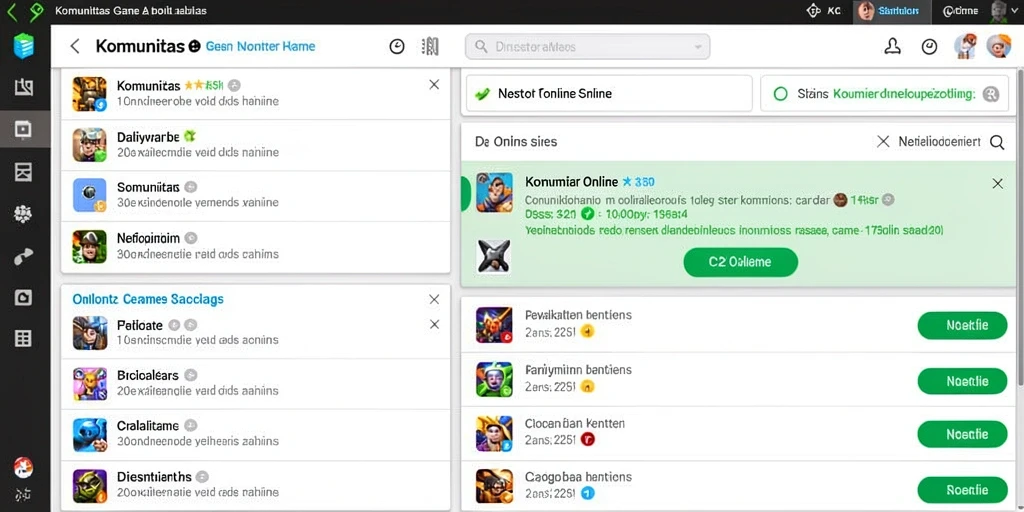
Task: Click the green C2 Onlieme button
Action: click(741, 262)
